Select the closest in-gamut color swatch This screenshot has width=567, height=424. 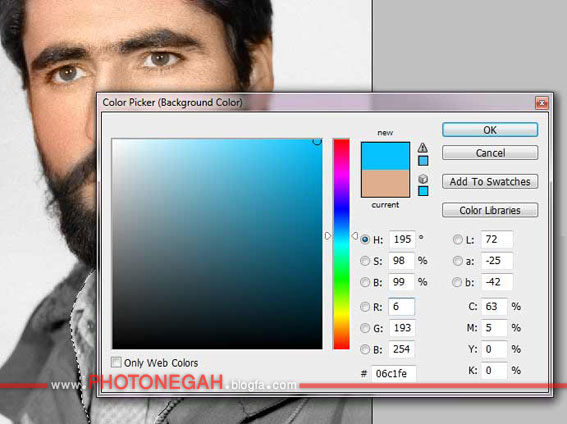(x=423, y=160)
